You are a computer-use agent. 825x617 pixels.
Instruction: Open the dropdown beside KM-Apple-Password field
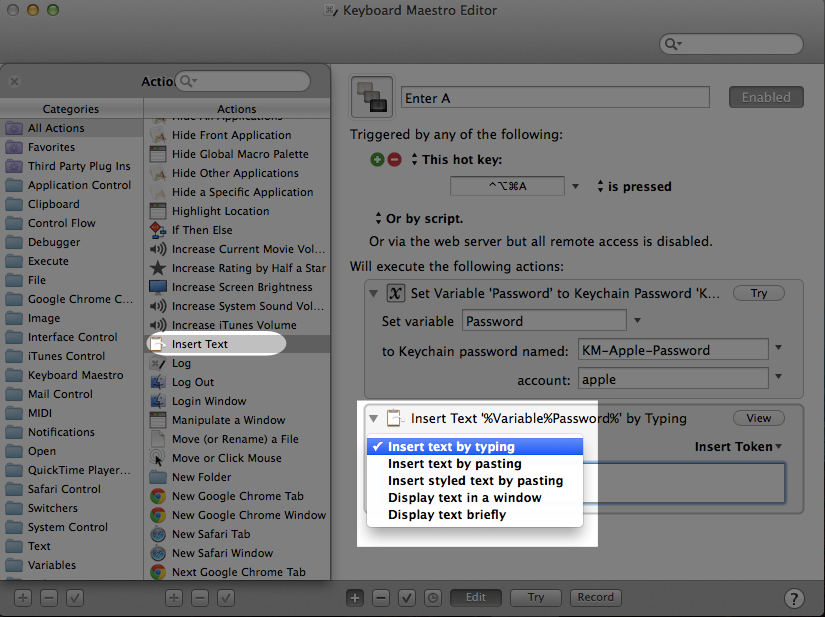[x=779, y=348]
